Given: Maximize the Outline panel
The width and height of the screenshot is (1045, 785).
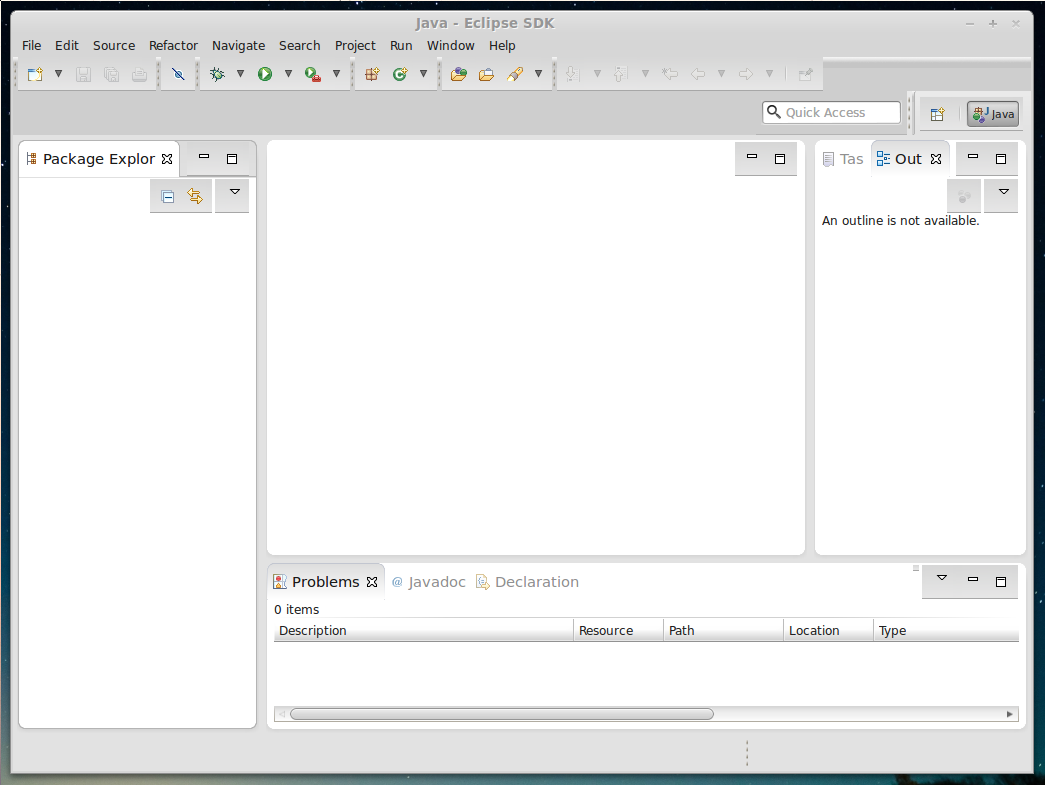Looking at the screenshot, I should point(1001,159).
